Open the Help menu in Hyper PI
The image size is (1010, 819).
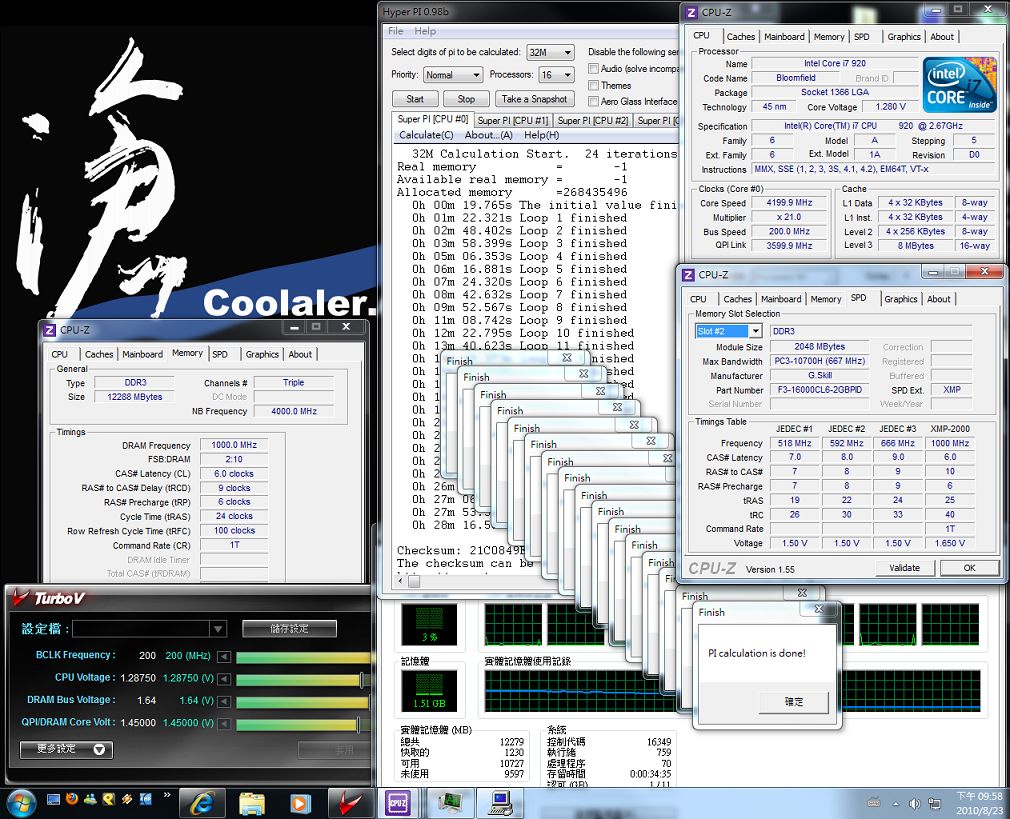tap(425, 31)
